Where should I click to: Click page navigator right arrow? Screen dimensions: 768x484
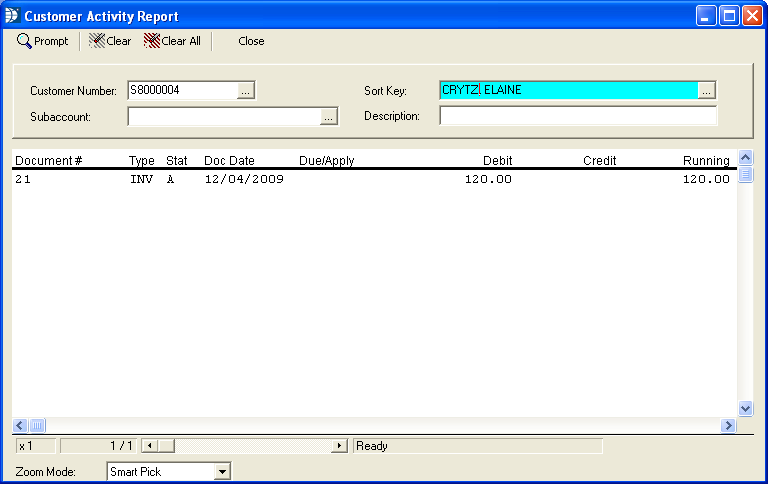click(x=340, y=446)
